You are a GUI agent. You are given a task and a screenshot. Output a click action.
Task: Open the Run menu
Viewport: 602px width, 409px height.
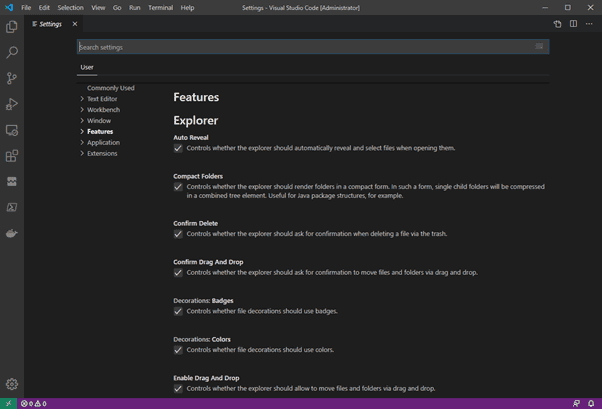134,8
